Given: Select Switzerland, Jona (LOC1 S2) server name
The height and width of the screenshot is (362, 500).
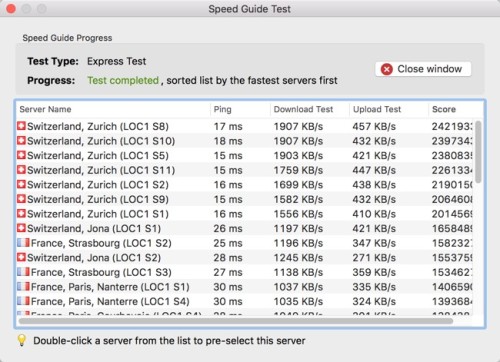Looking at the screenshot, I should [94, 258].
